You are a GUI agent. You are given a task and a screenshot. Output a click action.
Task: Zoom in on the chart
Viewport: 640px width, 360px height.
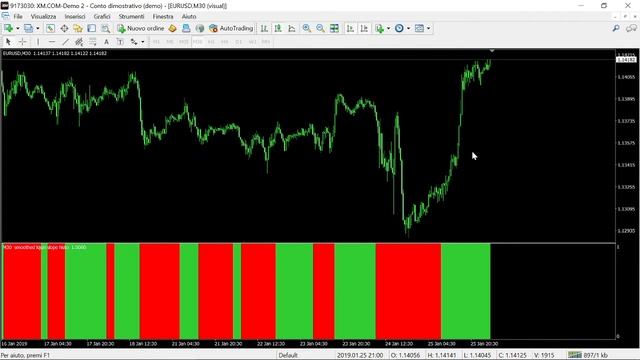coord(307,28)
